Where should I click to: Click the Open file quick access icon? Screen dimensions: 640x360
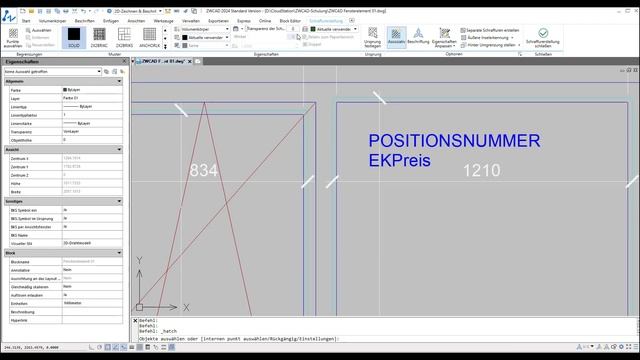point(31,11)
